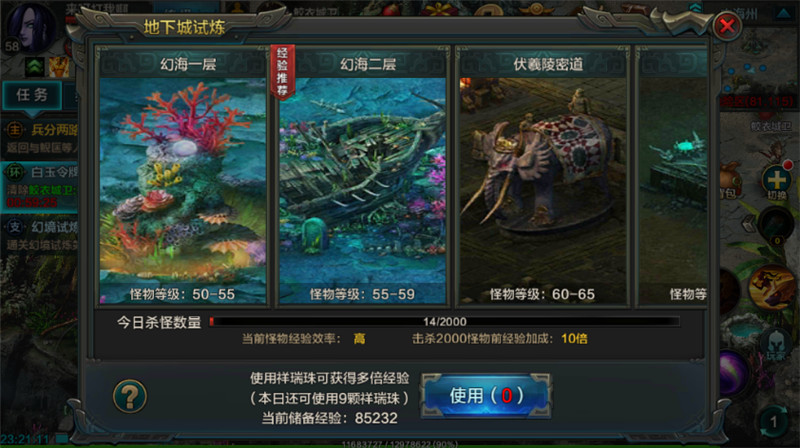Viewport: 800px width, 448px height.
Task: Tap the 切换 switch icon with plus
Action: tap(777, 182)
